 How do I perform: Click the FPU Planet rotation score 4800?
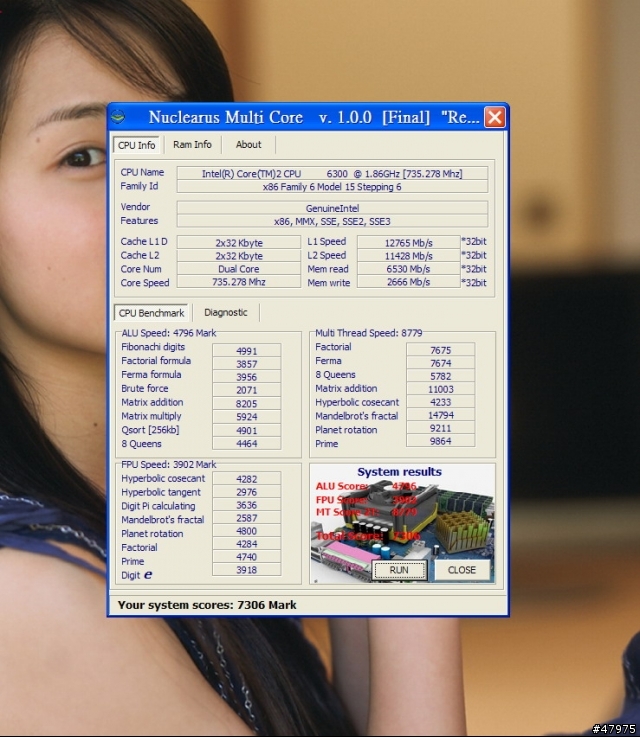point(247,531)
